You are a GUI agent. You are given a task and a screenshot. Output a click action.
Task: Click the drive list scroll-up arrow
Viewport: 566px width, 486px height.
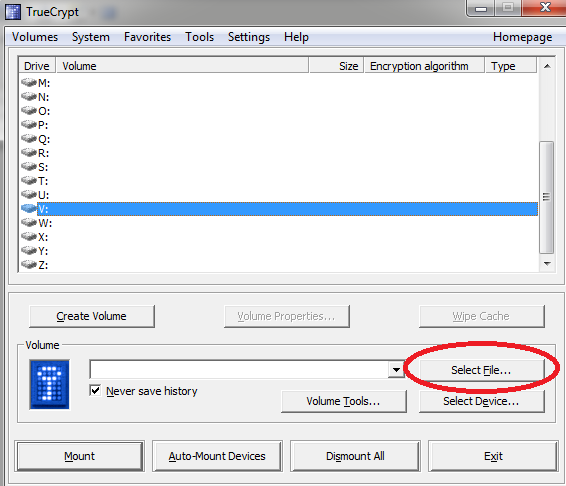547,66
